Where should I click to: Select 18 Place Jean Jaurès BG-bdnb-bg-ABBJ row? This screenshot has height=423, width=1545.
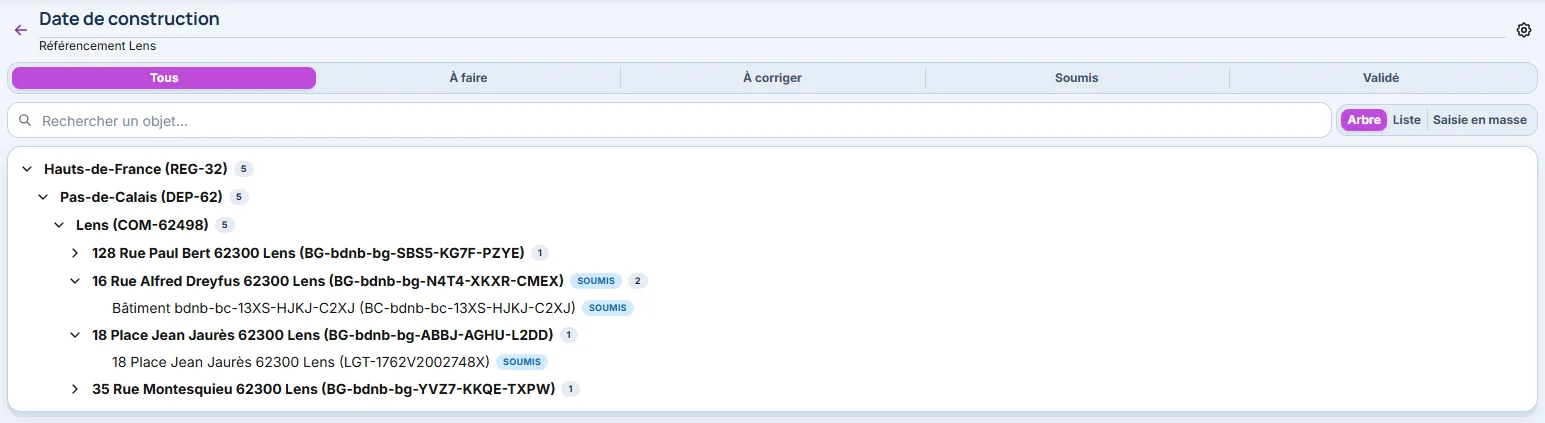(x=323, y=335)
